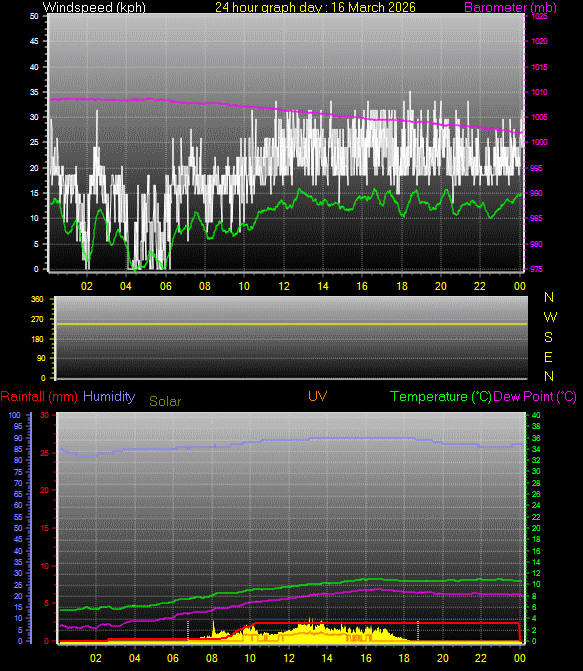Image resolution: width=583 pixels, height=671 pixels.
Task: Click the 1010 value on barometer axis
Action: [539, 92]
